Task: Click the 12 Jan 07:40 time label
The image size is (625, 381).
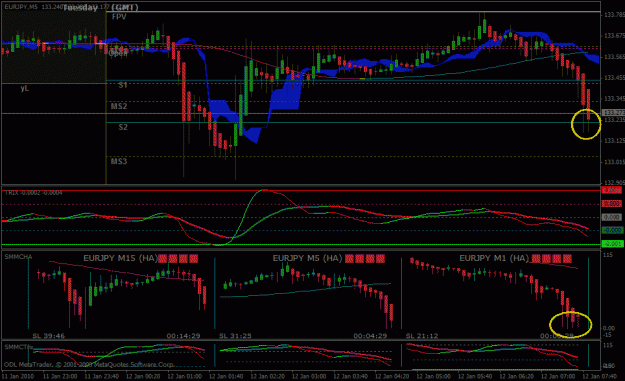Action: (599, 376)
